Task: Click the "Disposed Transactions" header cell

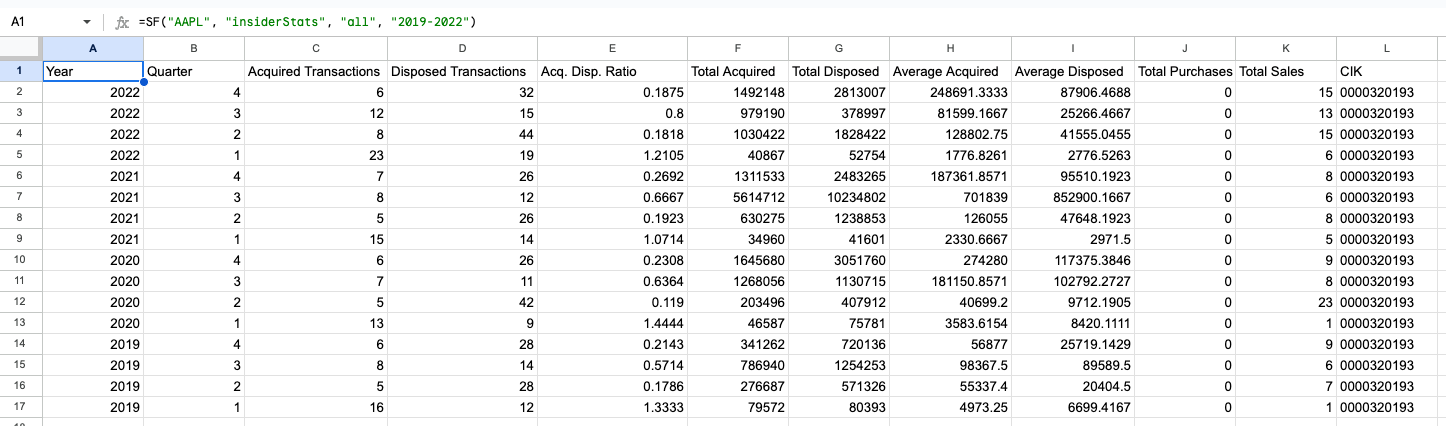Action: pyautogui.click(x=462, y=71)
